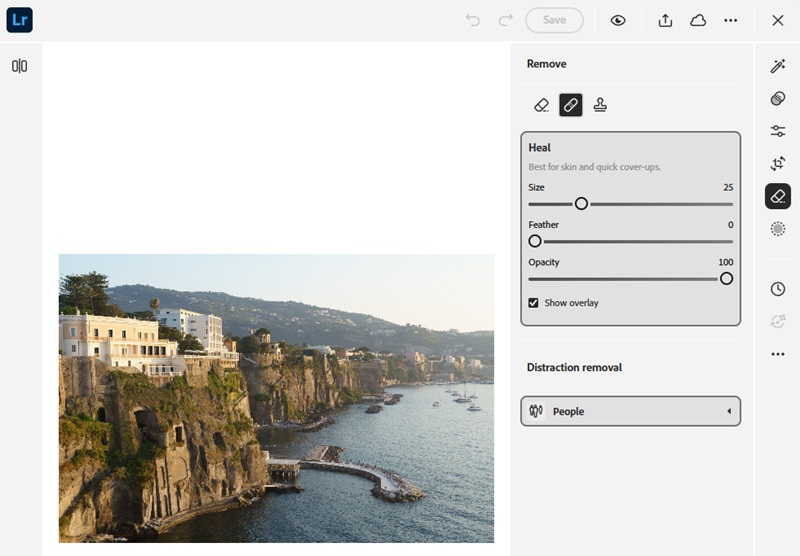The width and height of the screenshot is (800, 556).
Task: Select the Remove eraser tool icon
Action: pos(542,105)
